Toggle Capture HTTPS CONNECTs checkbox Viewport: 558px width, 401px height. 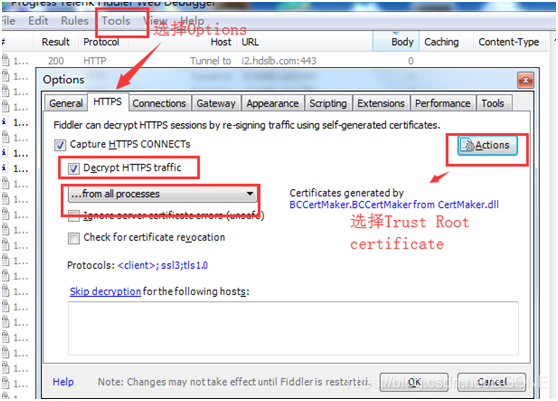60,145
